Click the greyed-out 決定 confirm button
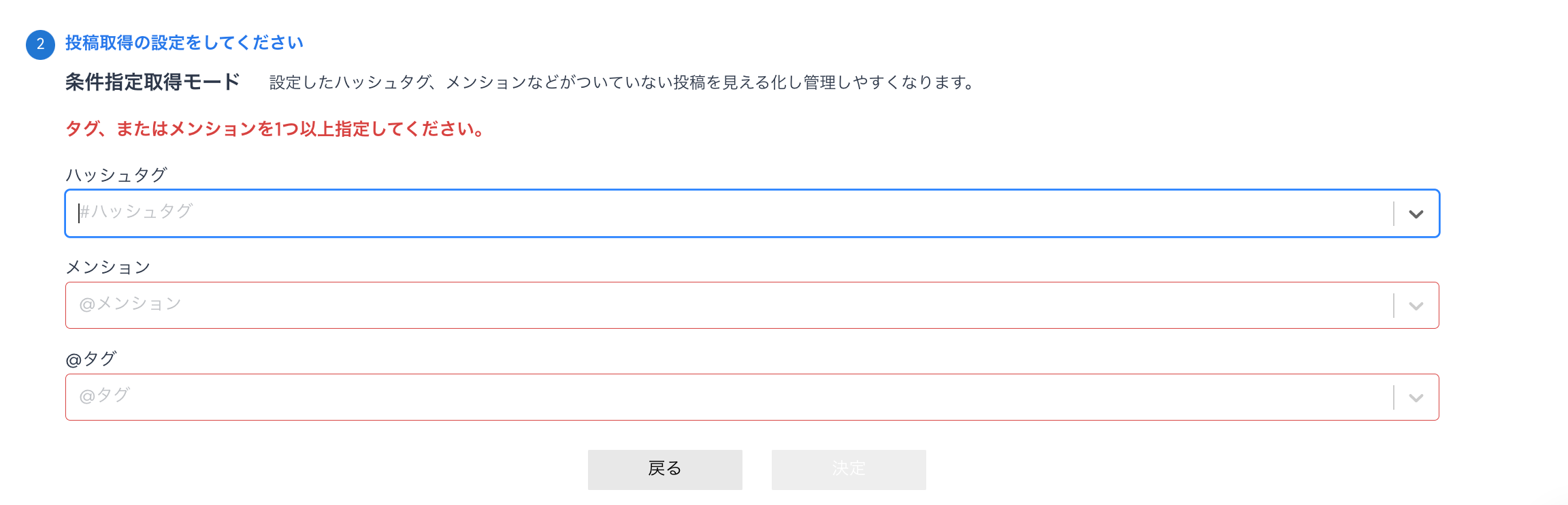This screenshot has width=1568, height=505. [x=849, y=469]
